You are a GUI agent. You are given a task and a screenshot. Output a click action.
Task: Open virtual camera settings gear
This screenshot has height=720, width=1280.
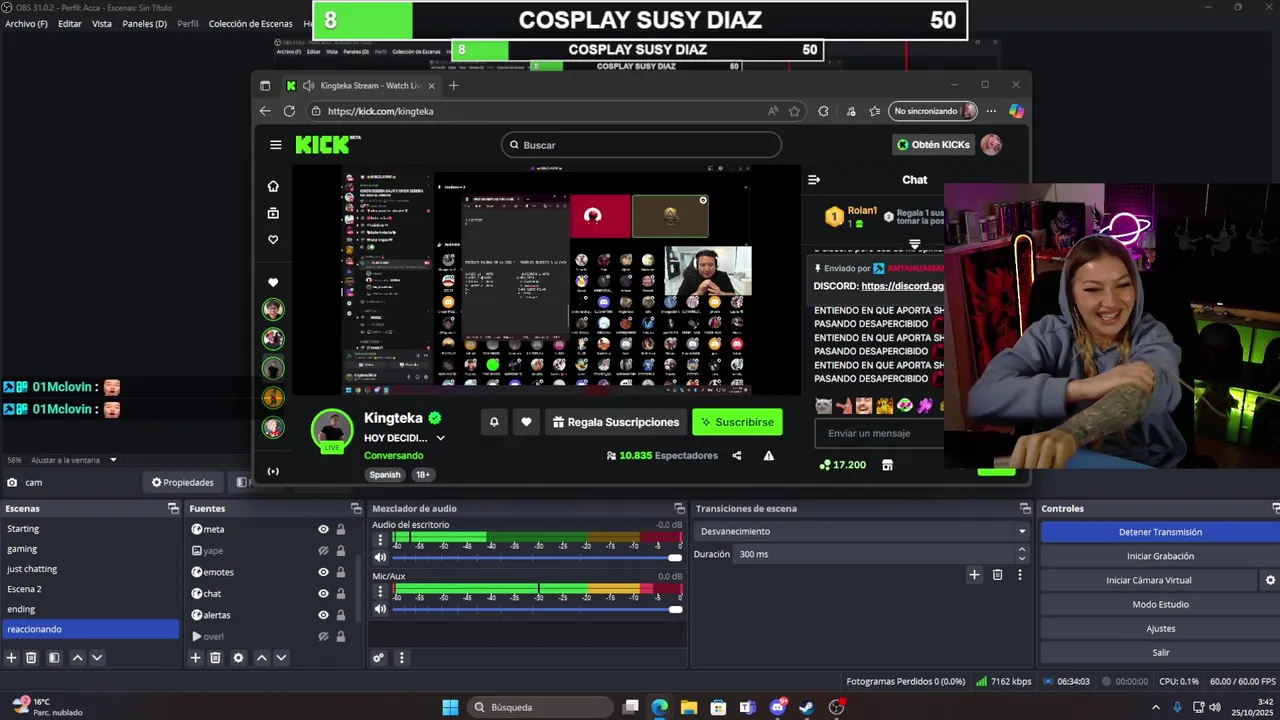(x=1270, y=580)
